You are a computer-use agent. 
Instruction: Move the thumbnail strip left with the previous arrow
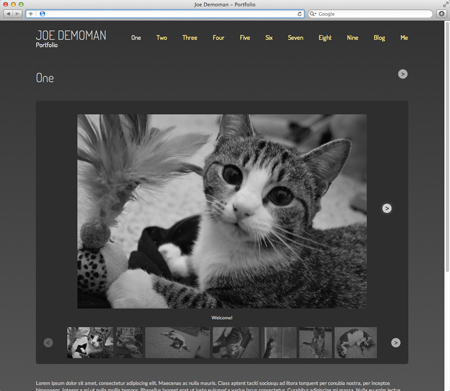(48, 343)
